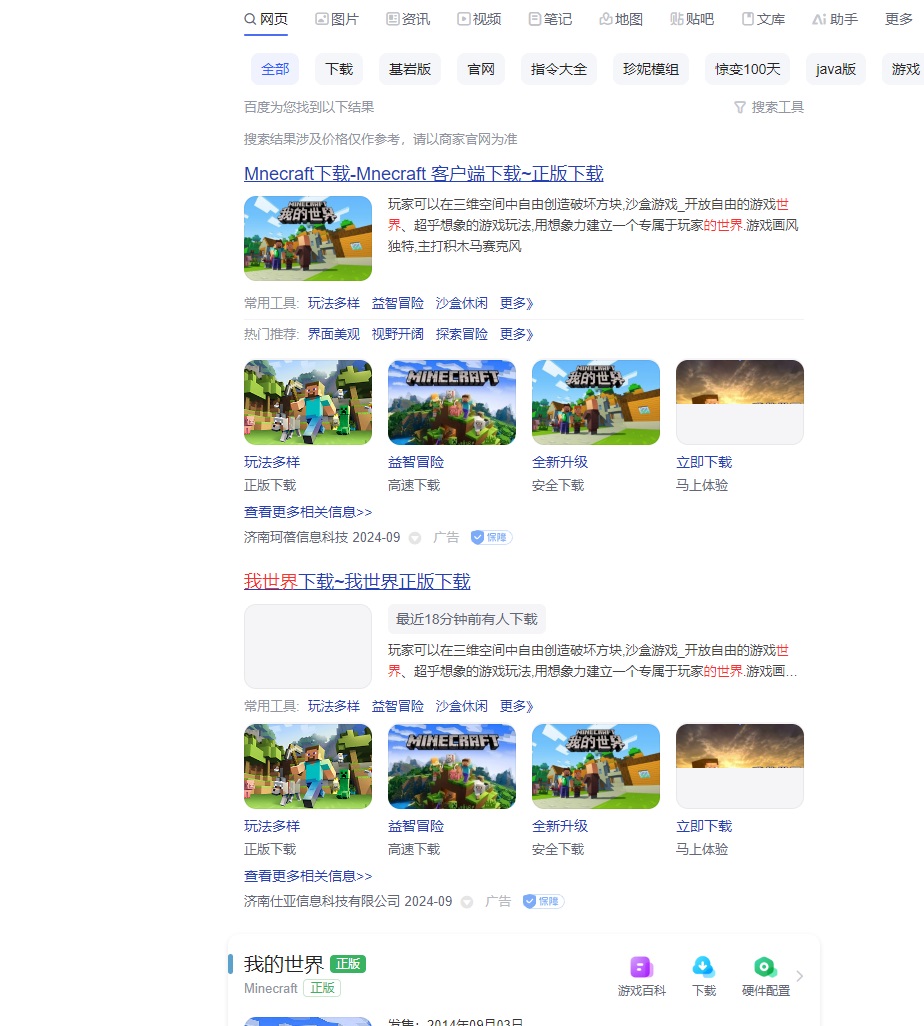Click 保障 shield badge under first ad
The image size is (924, 1026).
pos(491,537)
